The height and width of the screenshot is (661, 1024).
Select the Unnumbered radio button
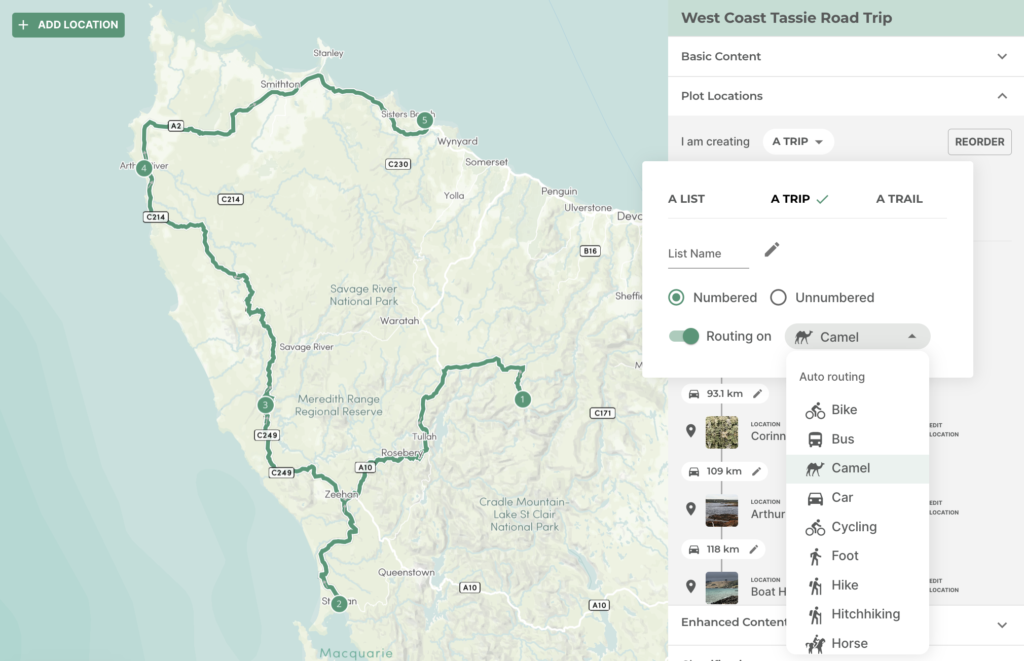click(x=778, y=298)
